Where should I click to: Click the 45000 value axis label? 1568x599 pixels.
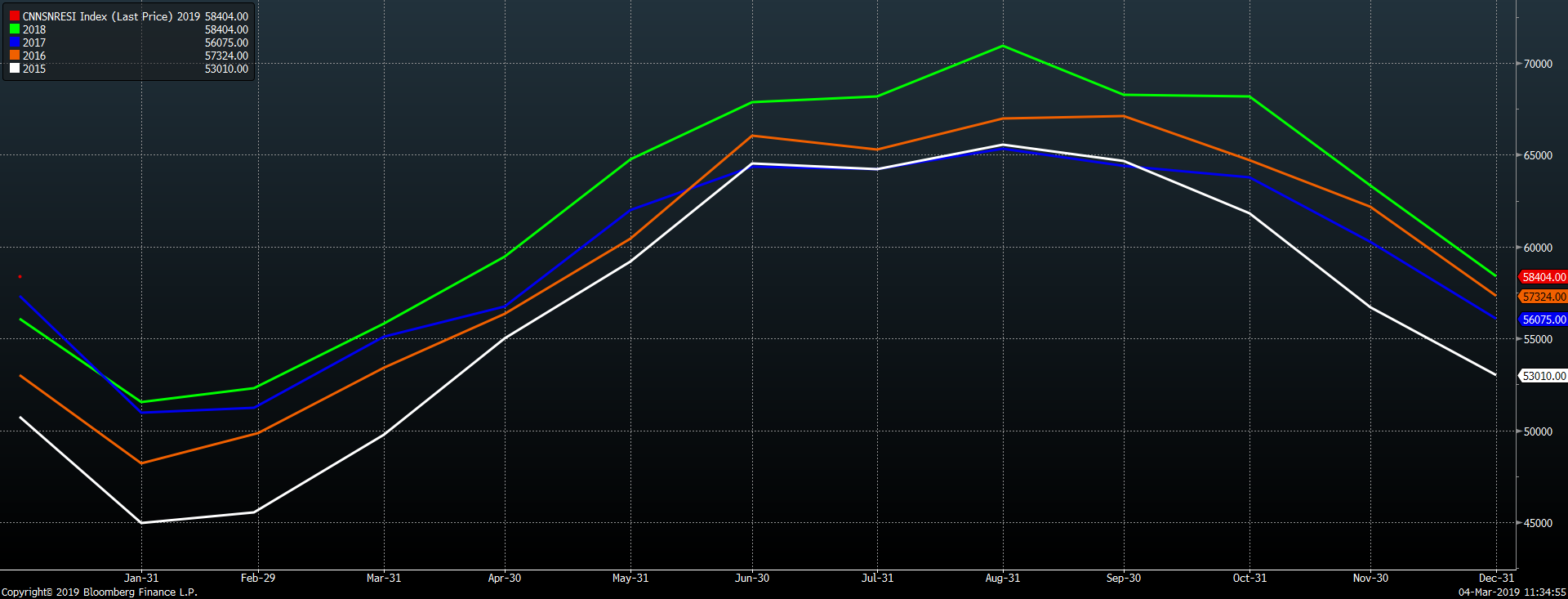click(1538, 523)
